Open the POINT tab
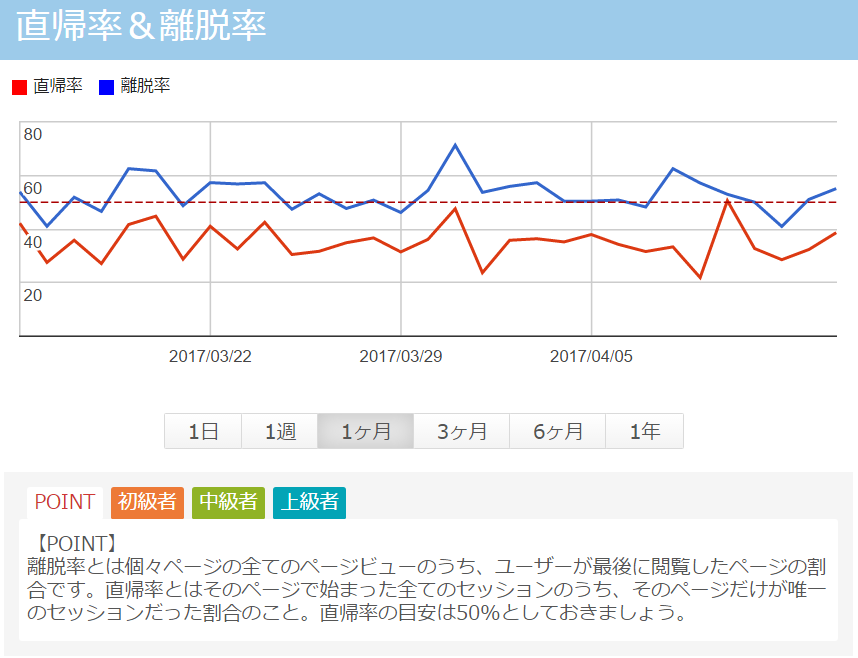This screenshot has width=858, height=658. (65, 502)
